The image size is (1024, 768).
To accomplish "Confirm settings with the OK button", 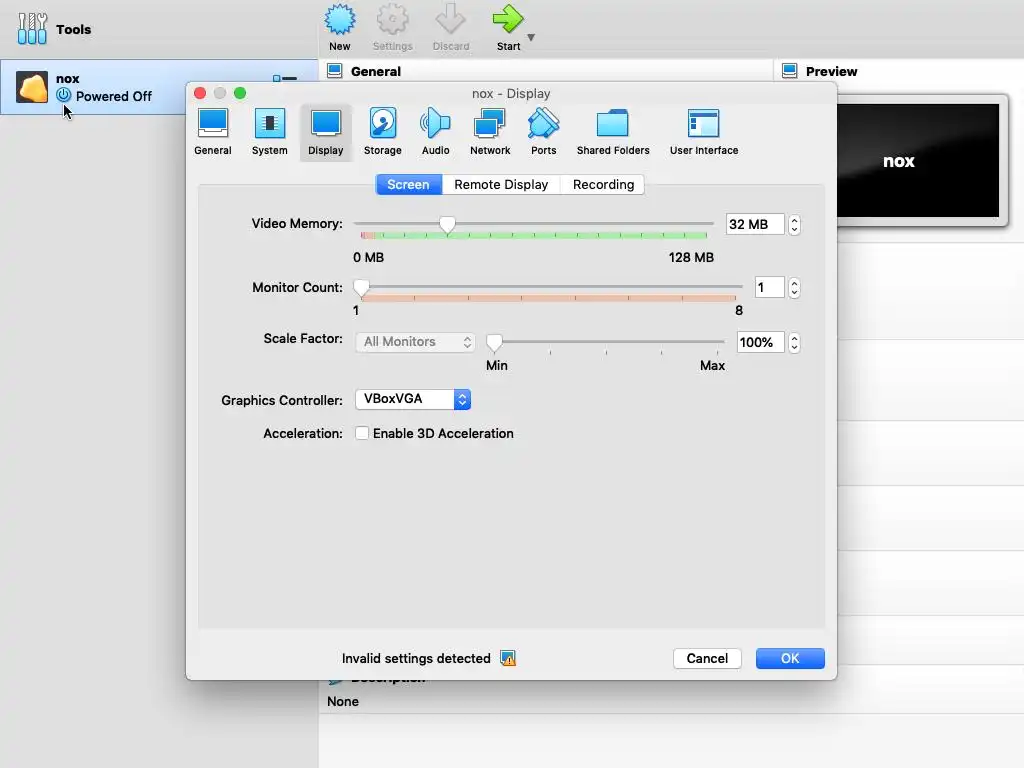I will pyautogui.click(x=790, y=658).
